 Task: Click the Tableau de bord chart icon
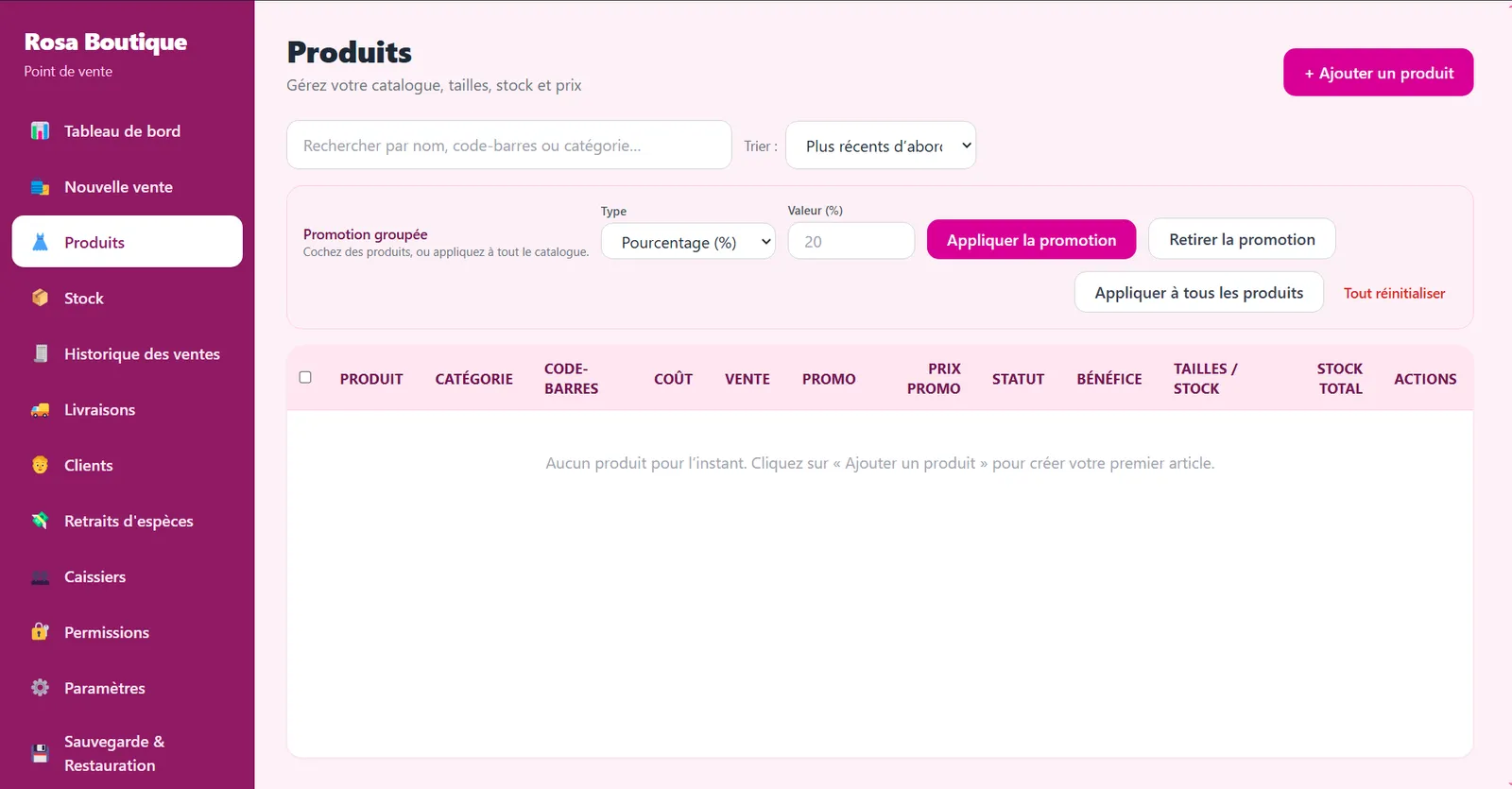[40, 131]
